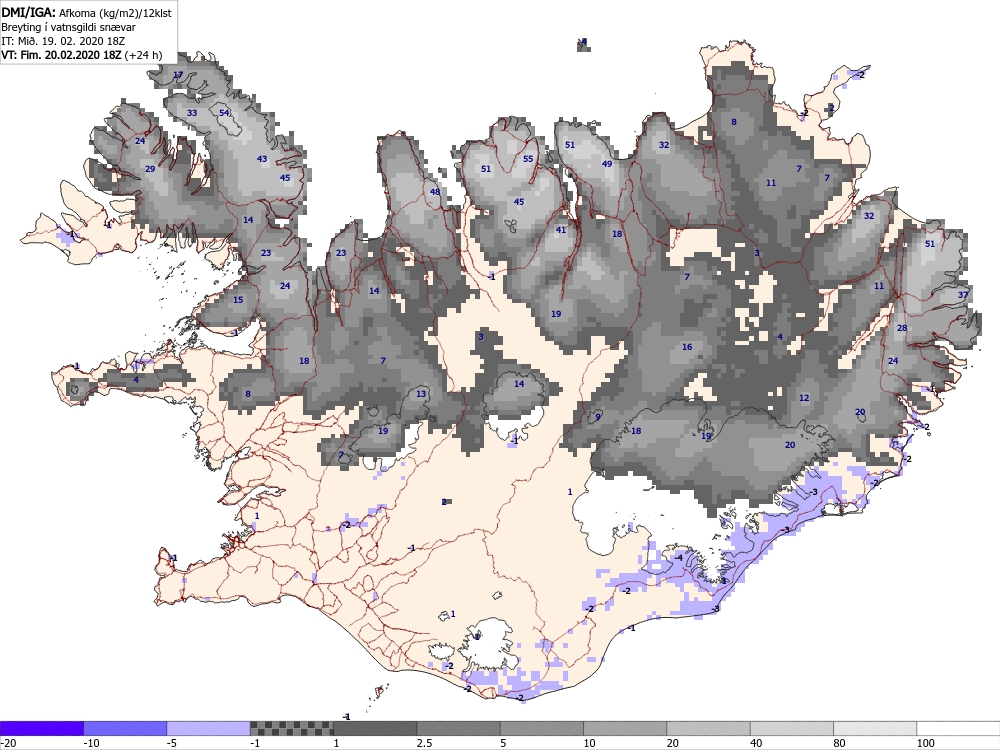The width and height of the screenshot is (1000, 750).
Task: Click the '28' value in the Eastfjords
Action: 902,328
